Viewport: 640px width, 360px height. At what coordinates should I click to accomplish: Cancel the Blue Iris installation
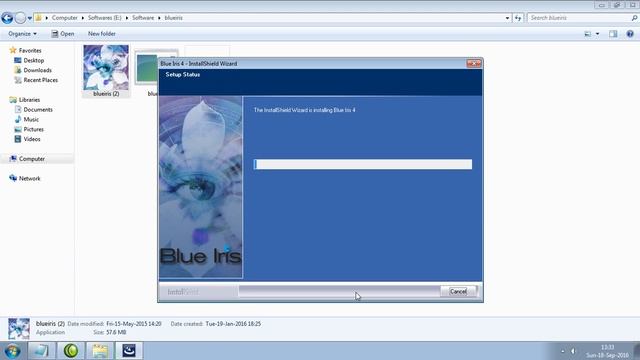pos(458,291)
